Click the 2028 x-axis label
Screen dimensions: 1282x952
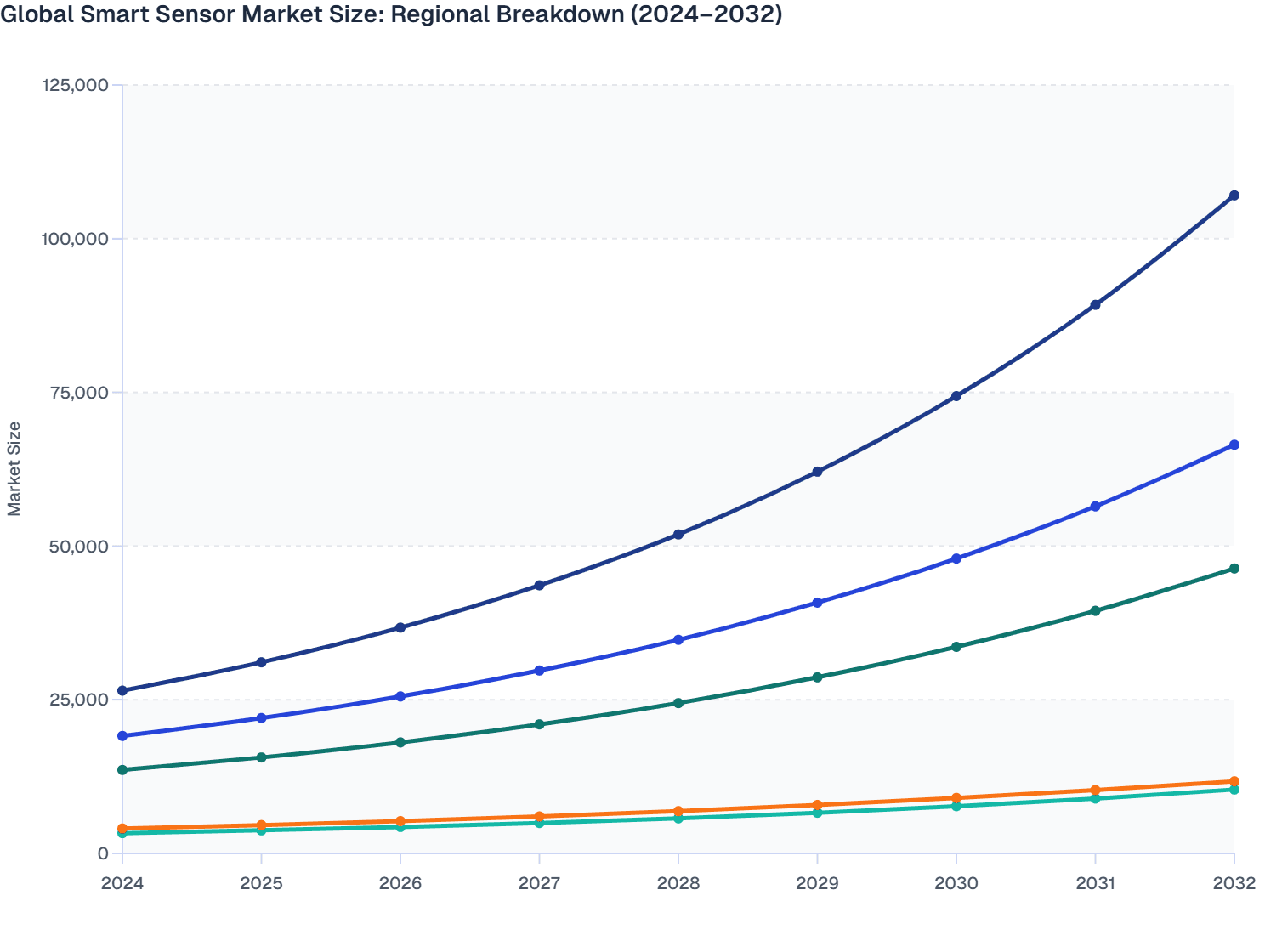678,885
